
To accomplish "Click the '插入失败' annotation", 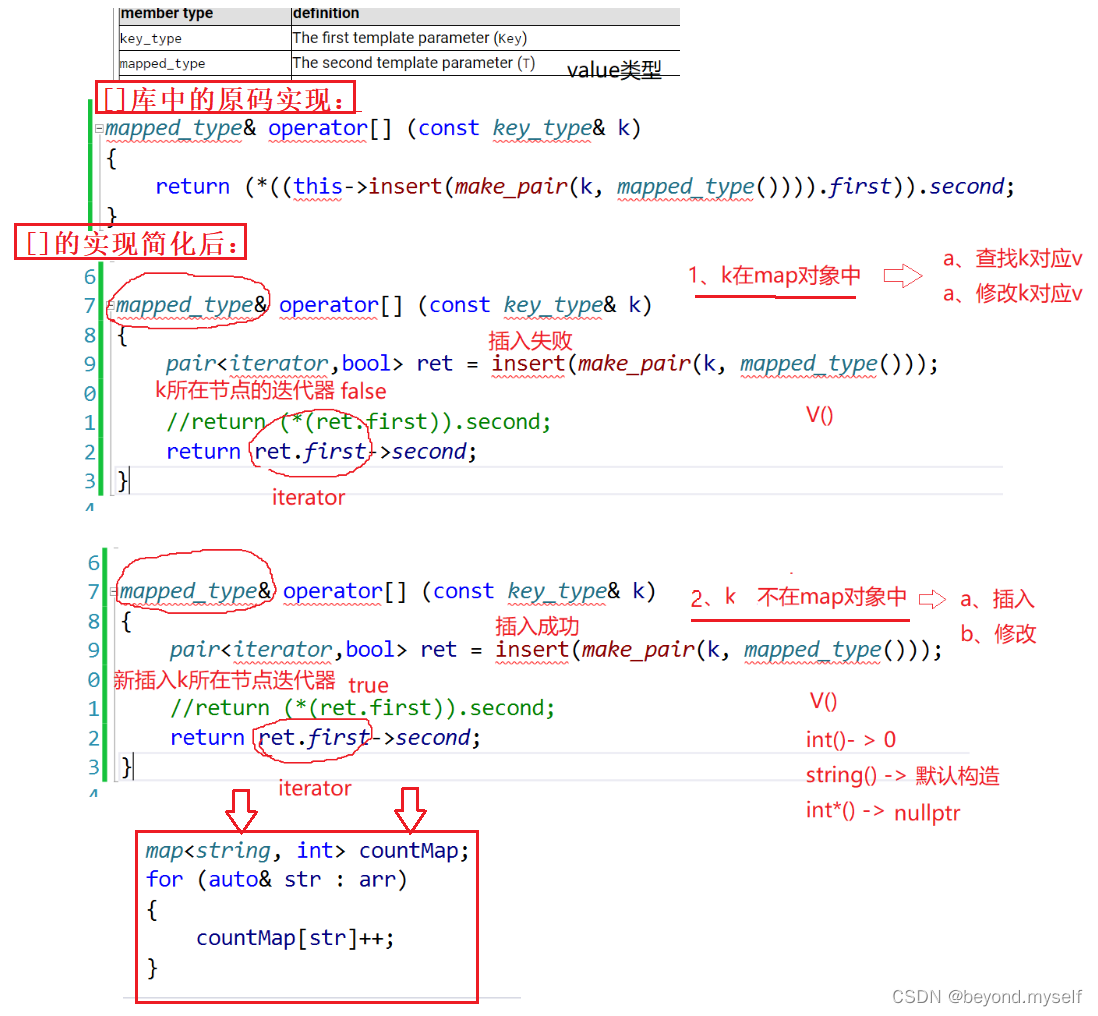I will tap(530, 340).
